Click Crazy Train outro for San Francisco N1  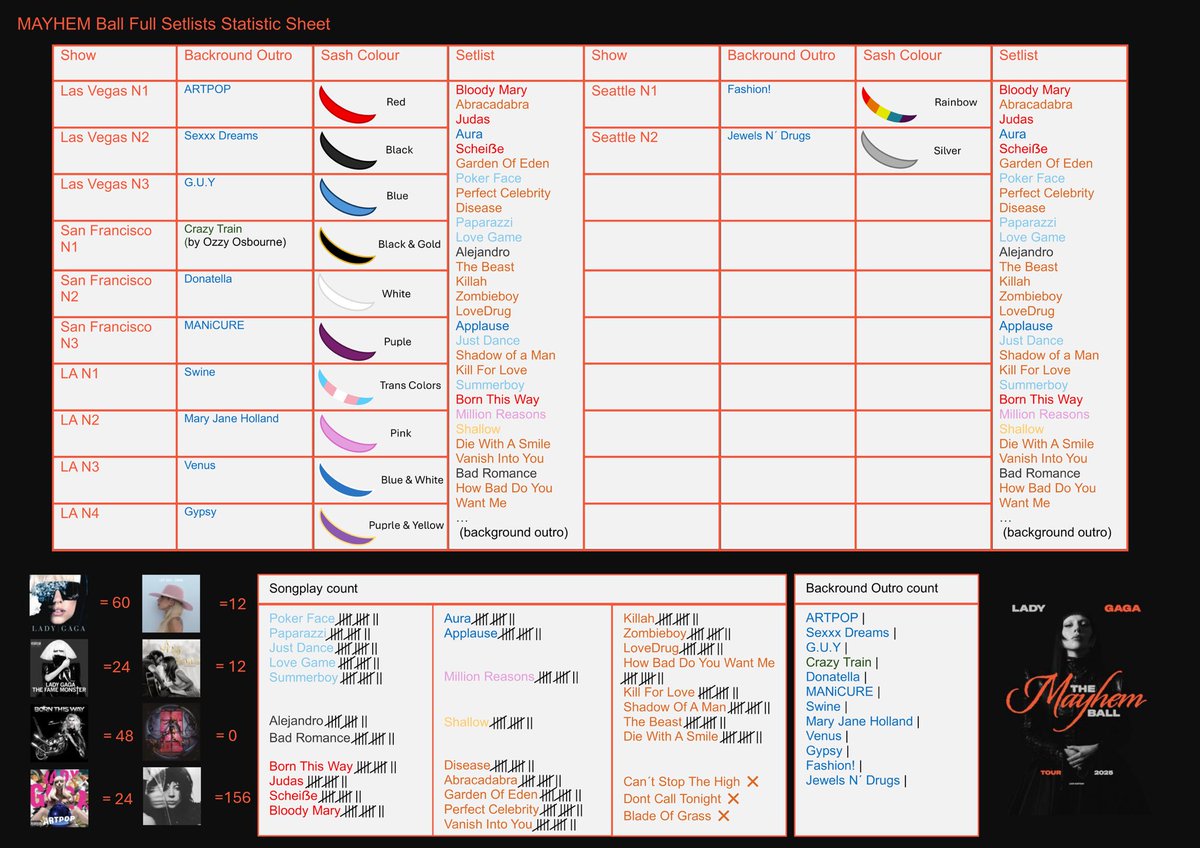click(x=214, y=229)
